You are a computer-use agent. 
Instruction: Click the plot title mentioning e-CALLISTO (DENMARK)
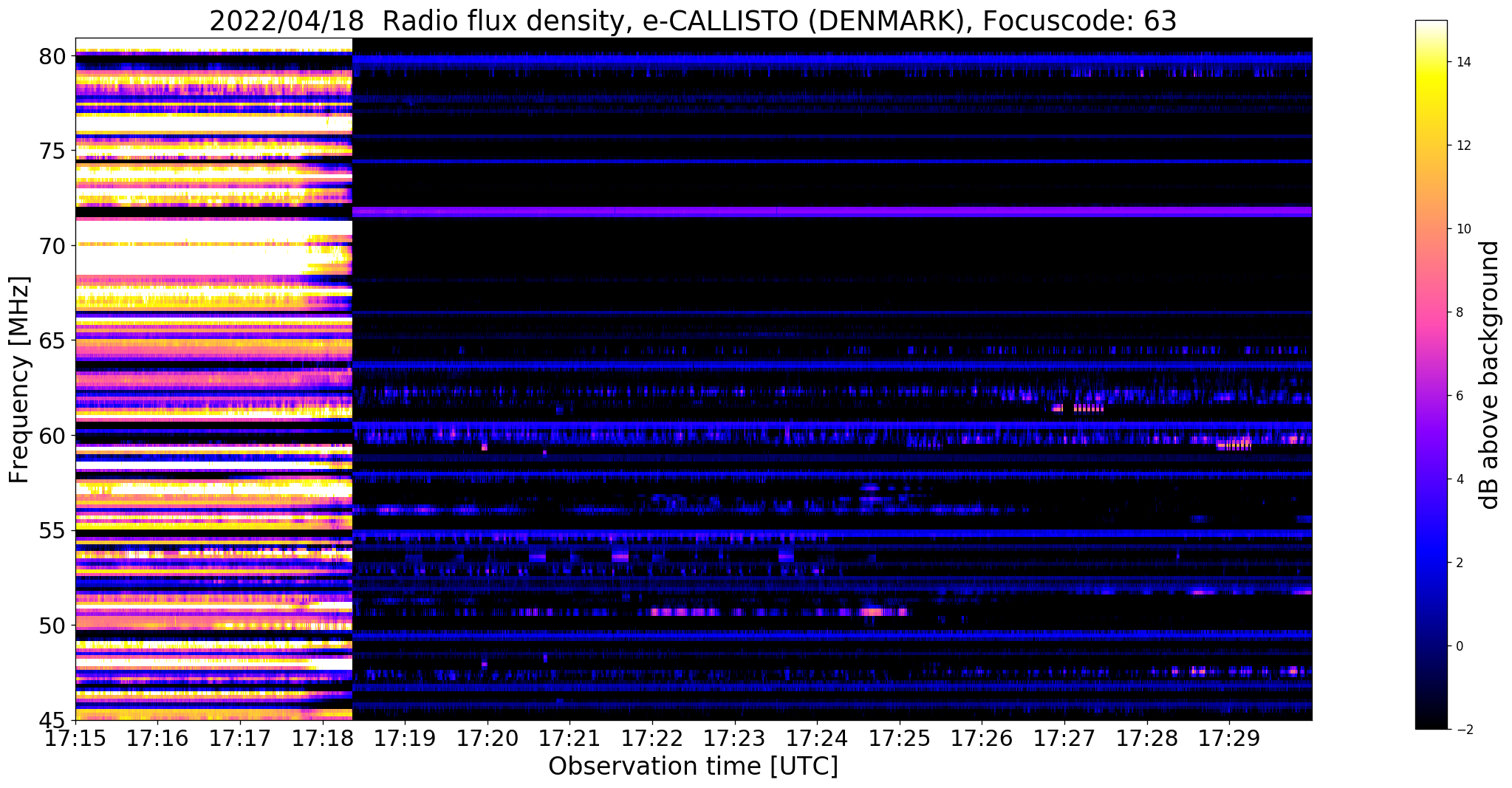(x=693, y=21)
